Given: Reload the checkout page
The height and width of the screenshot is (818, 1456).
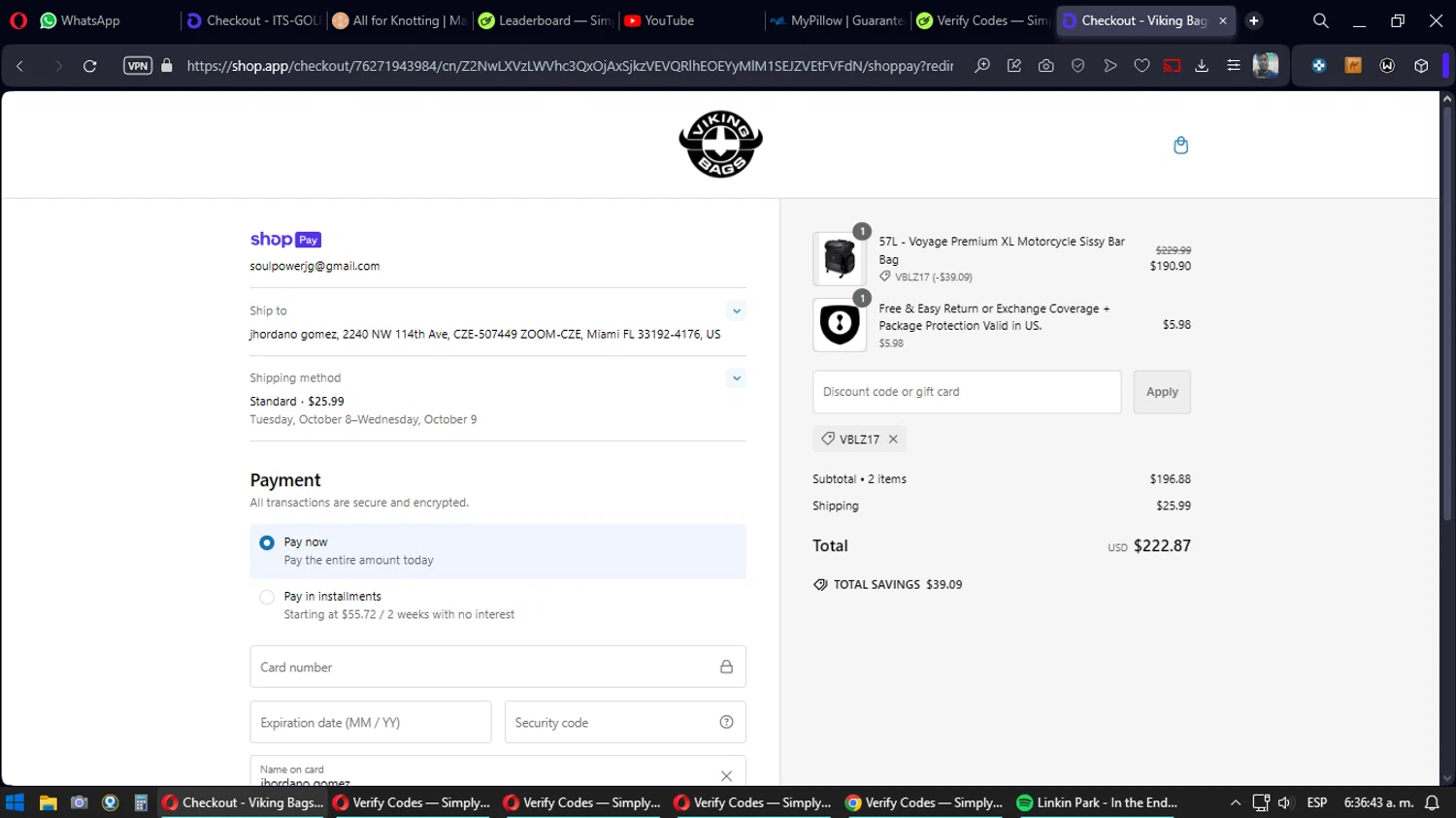Looking at the screenshot, I should click(x=90, y=66).
